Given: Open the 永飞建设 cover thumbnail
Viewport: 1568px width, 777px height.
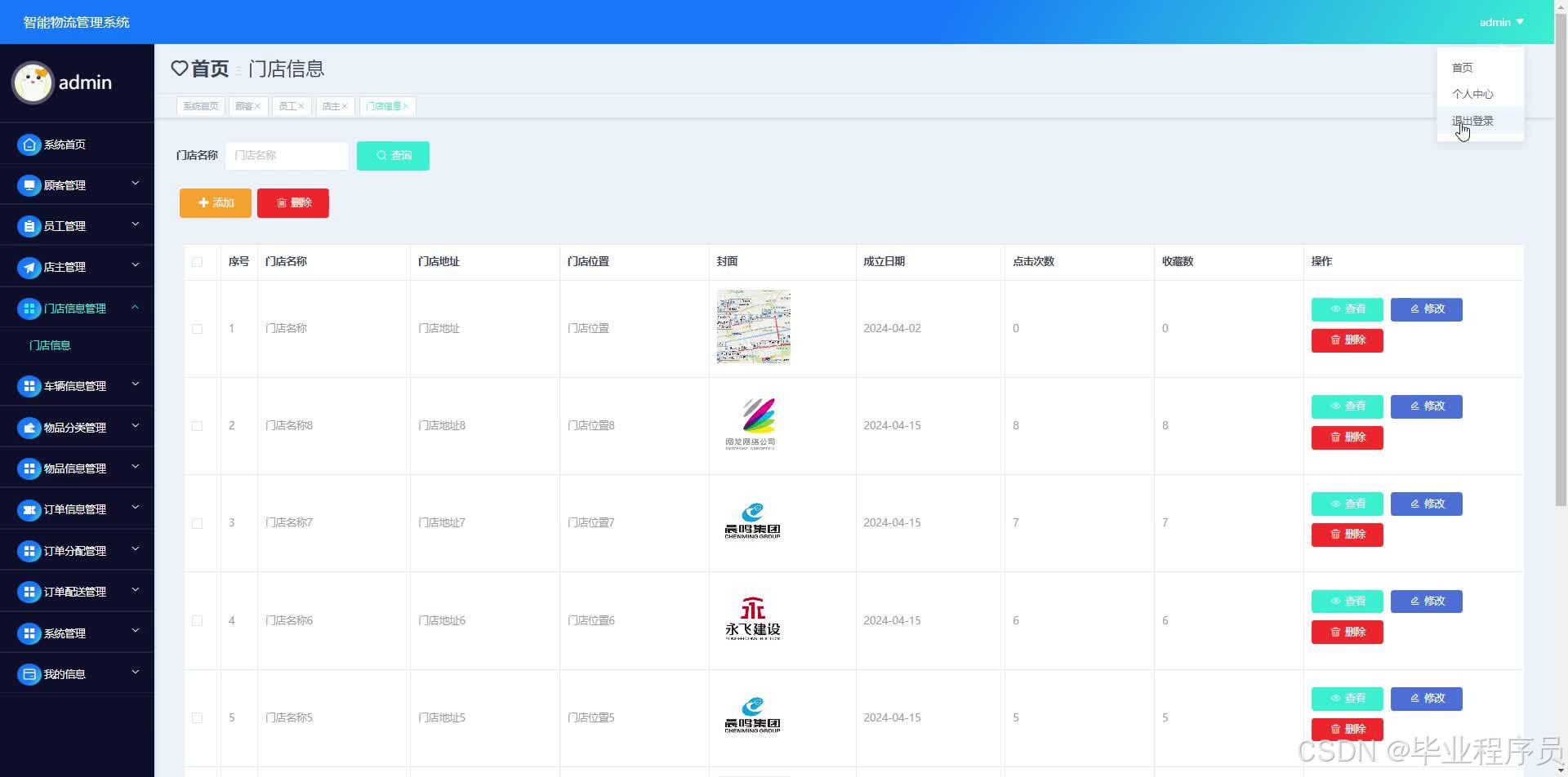Looking at the screenshot, I should pyautogui.click(x=753, y=619).
